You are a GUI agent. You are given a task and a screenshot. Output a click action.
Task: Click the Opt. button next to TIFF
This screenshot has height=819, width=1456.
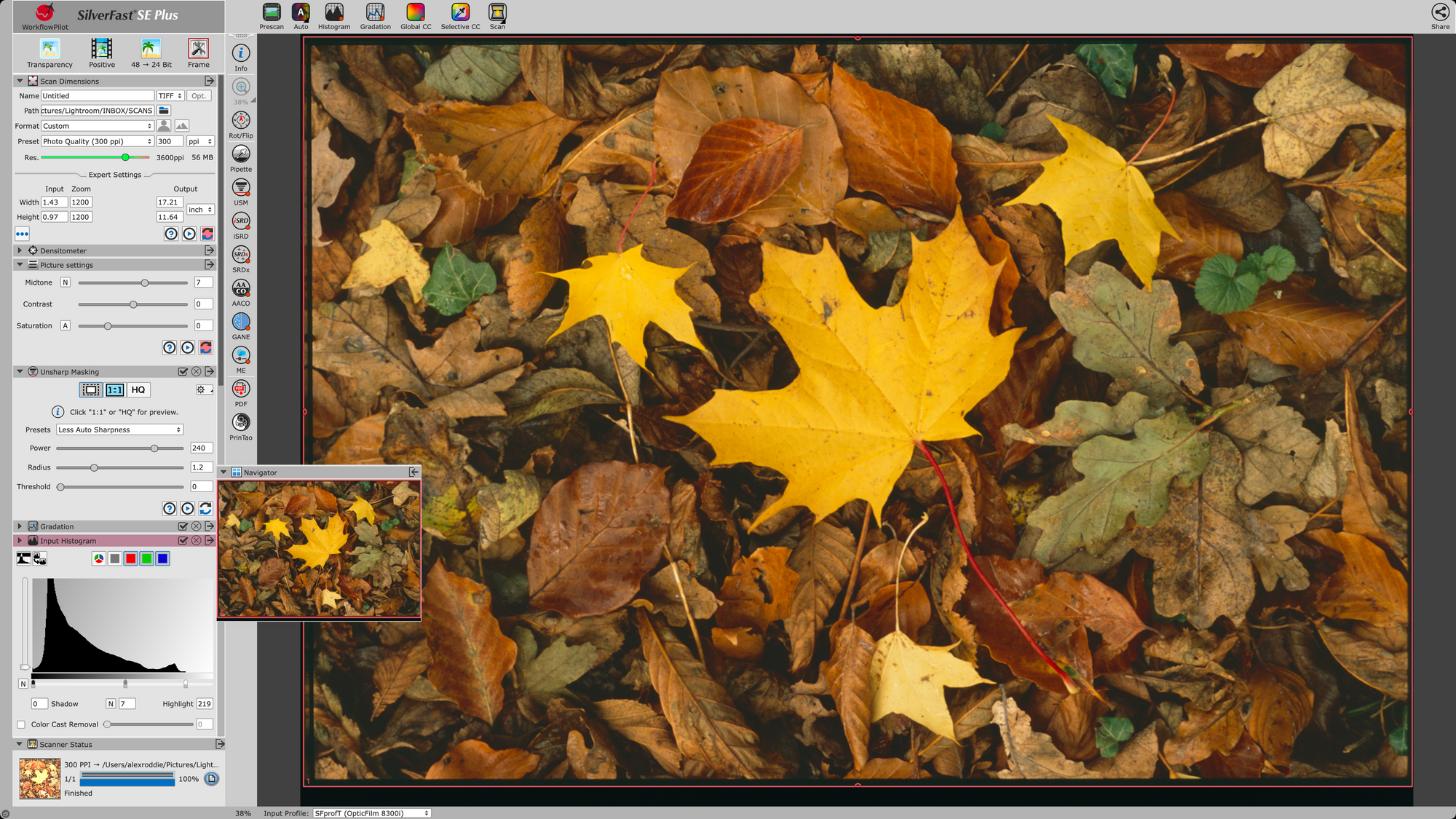click(x=199, y=96)
